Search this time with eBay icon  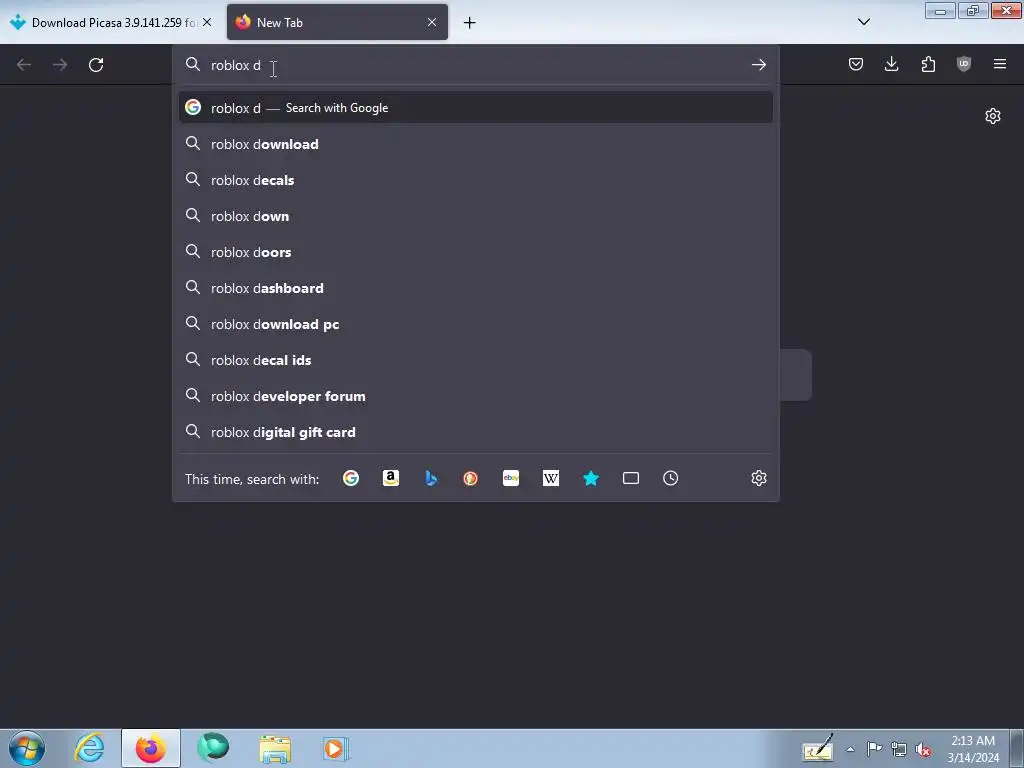511,478
